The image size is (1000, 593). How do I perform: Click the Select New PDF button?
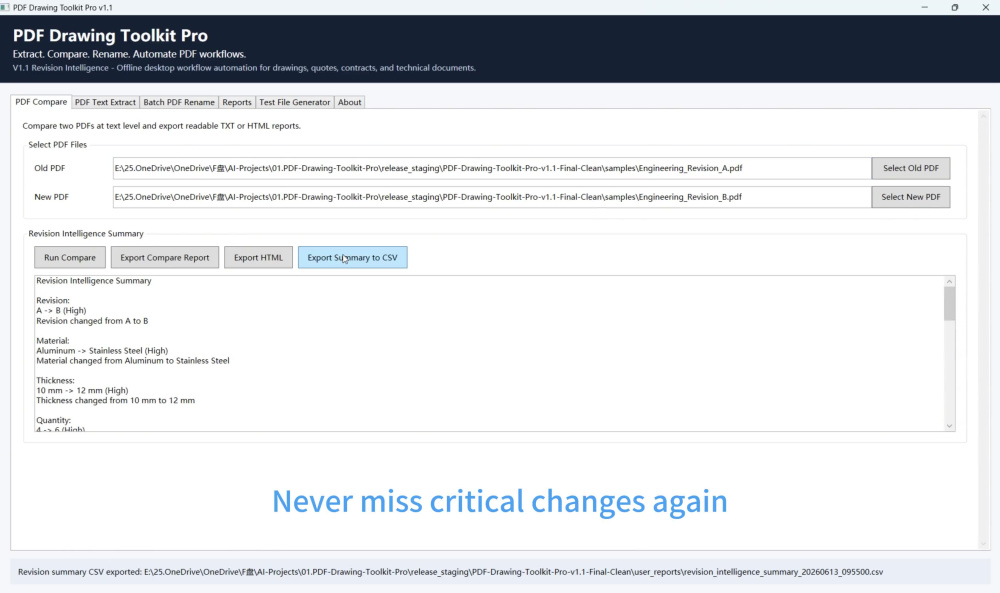[x=911, y=197]
